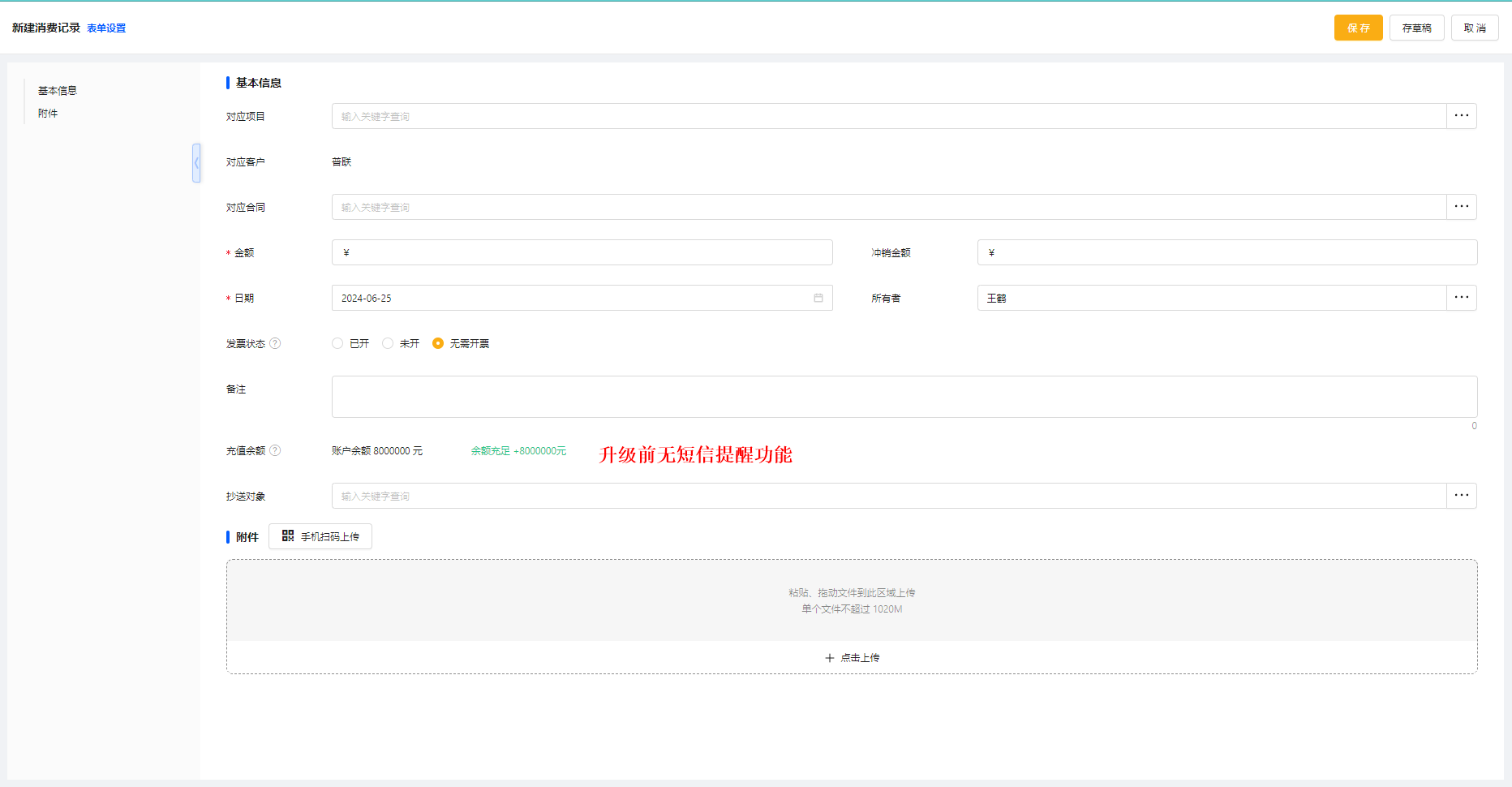1512x787 pixels.
Task: Open the 抄送对象 lookup ellipsis button
Action: click(x=1461, y=496)
